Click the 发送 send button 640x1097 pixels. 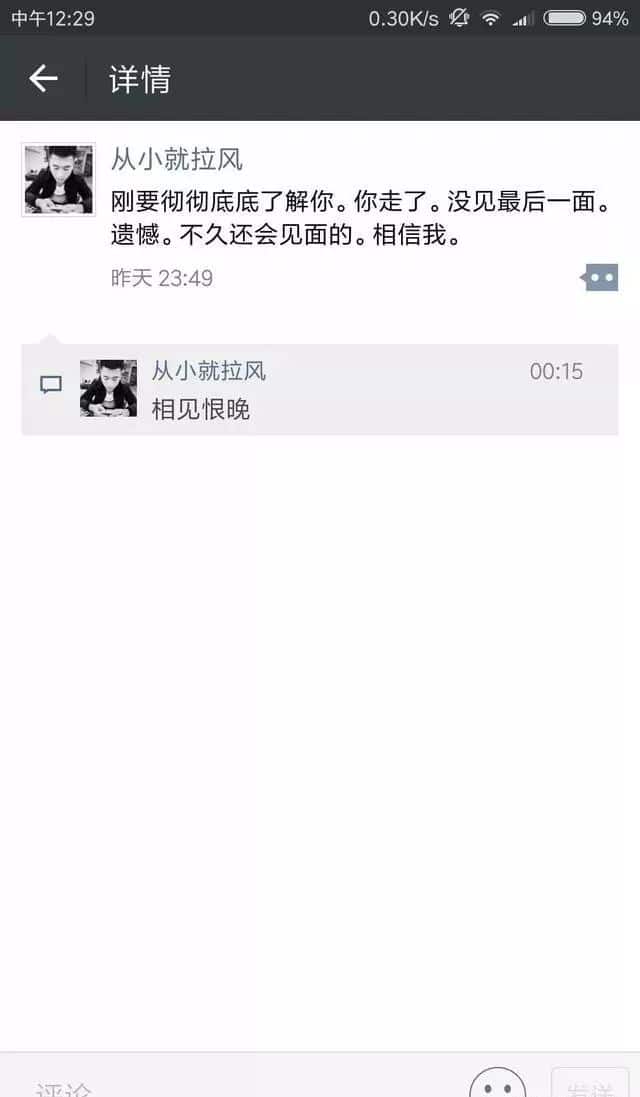coord(590,1084)
